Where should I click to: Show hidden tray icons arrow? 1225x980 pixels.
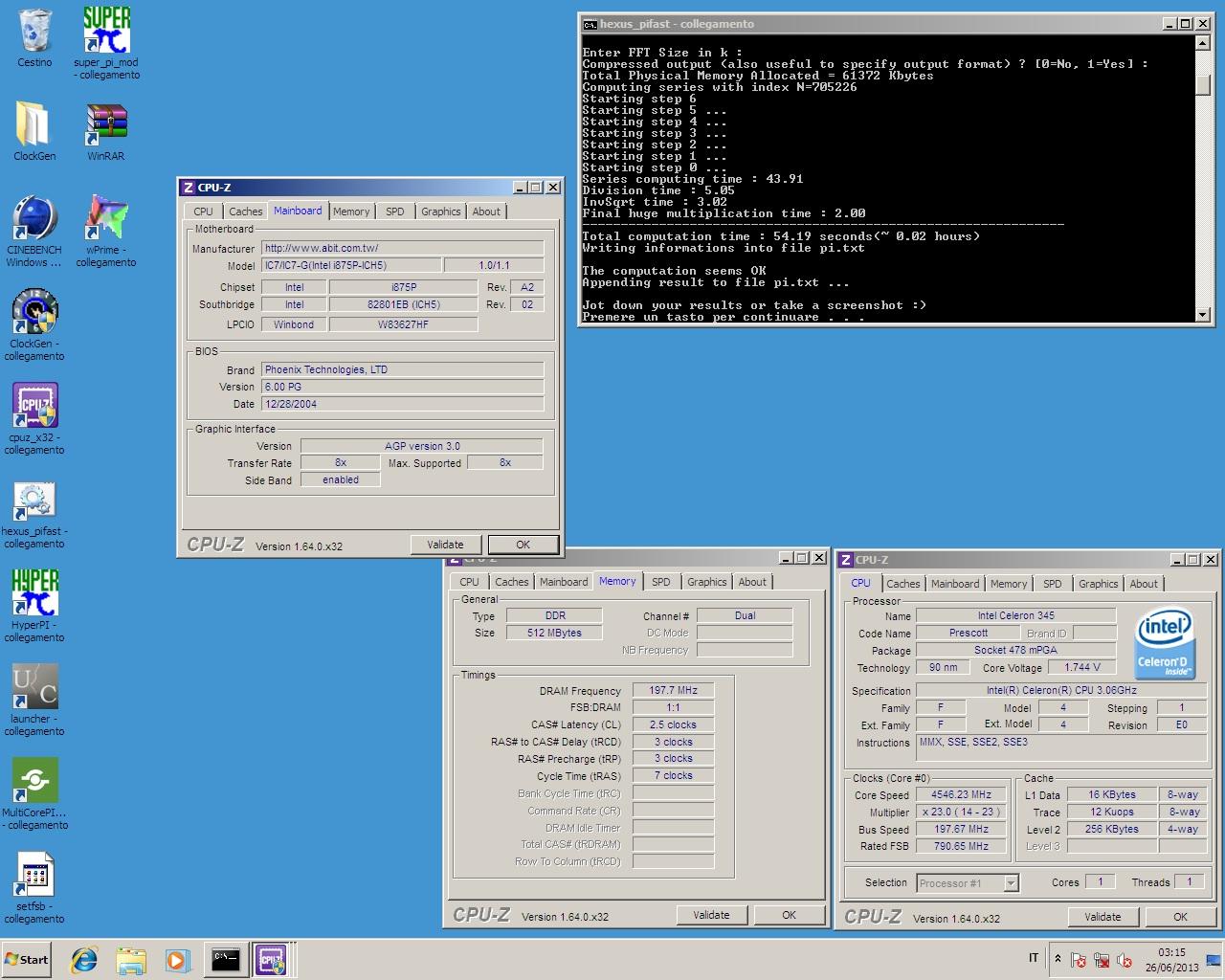click(x=1058, y=959)
